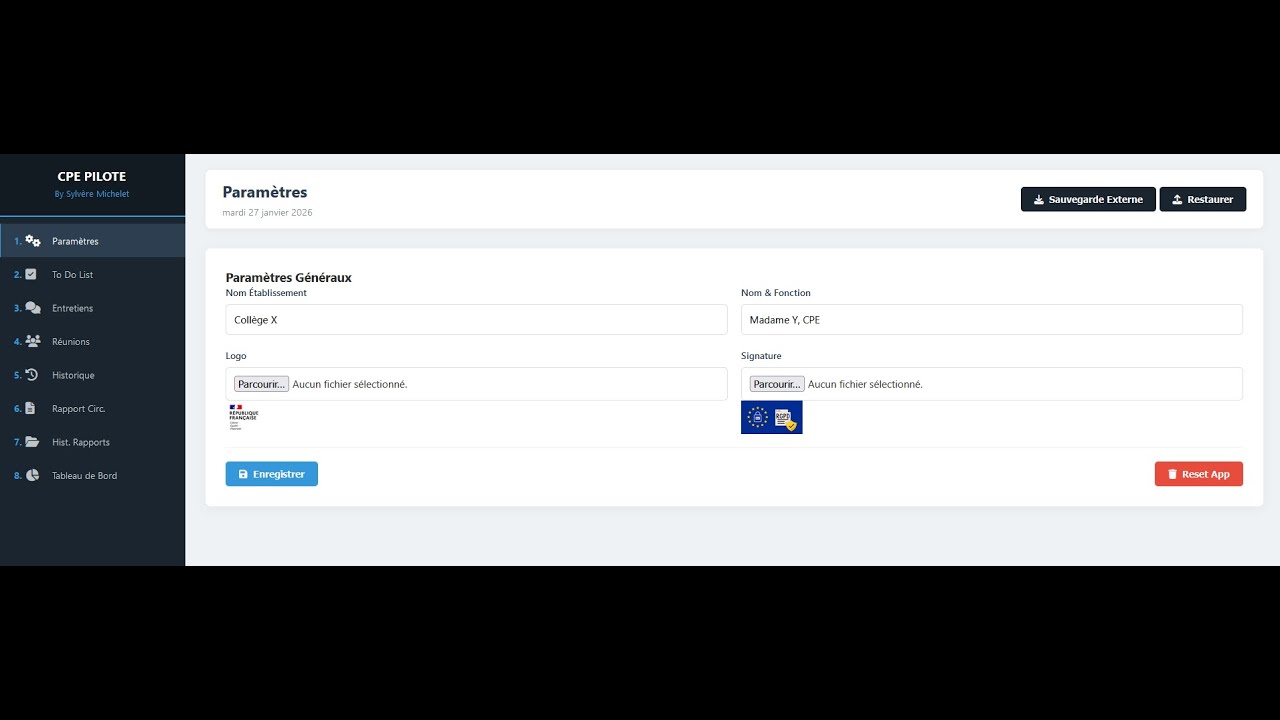Click the blue RGPD signature thumbnail
The image size is (1280, 720).
pyautogui.click(x=772, y=417)
